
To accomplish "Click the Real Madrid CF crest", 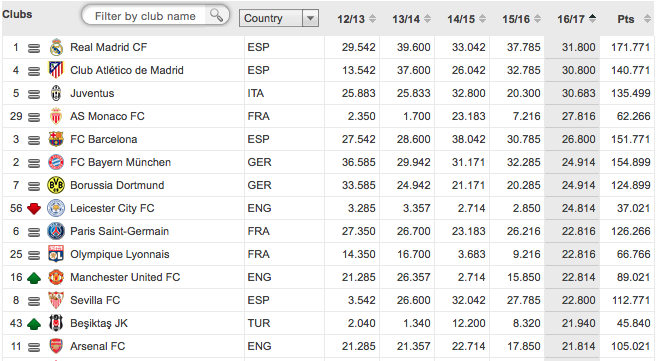I will 56,47.
